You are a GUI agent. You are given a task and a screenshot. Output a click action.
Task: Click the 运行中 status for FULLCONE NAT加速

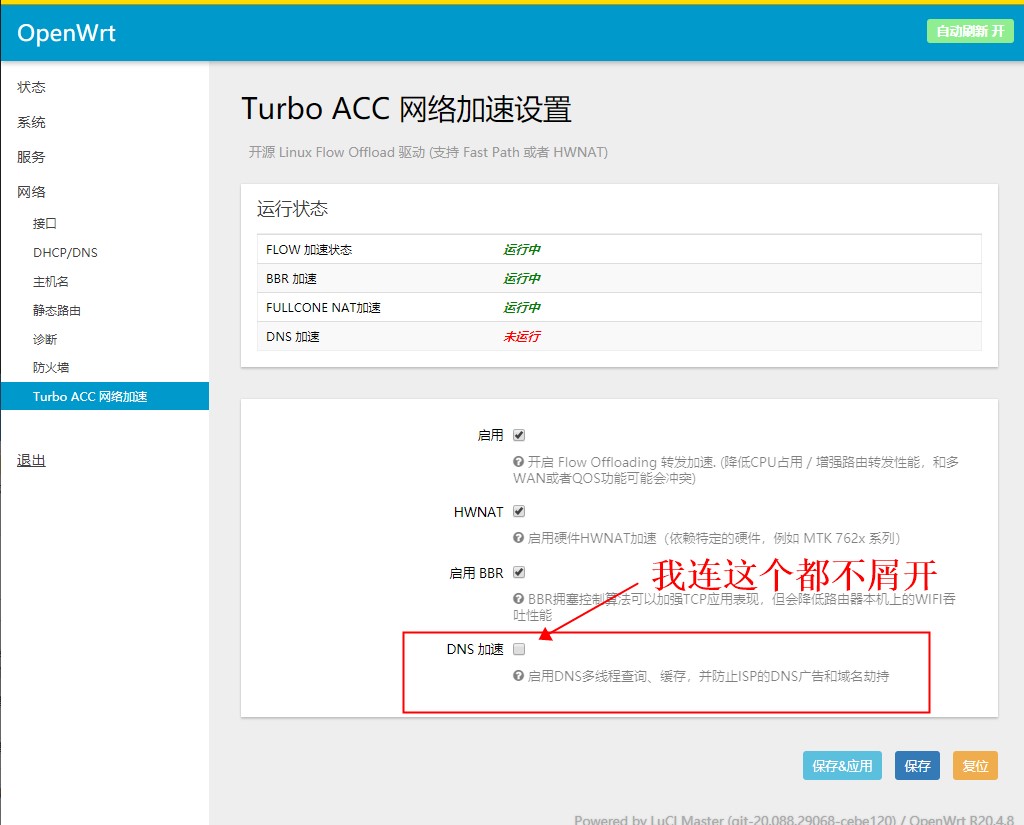point(521,308)
